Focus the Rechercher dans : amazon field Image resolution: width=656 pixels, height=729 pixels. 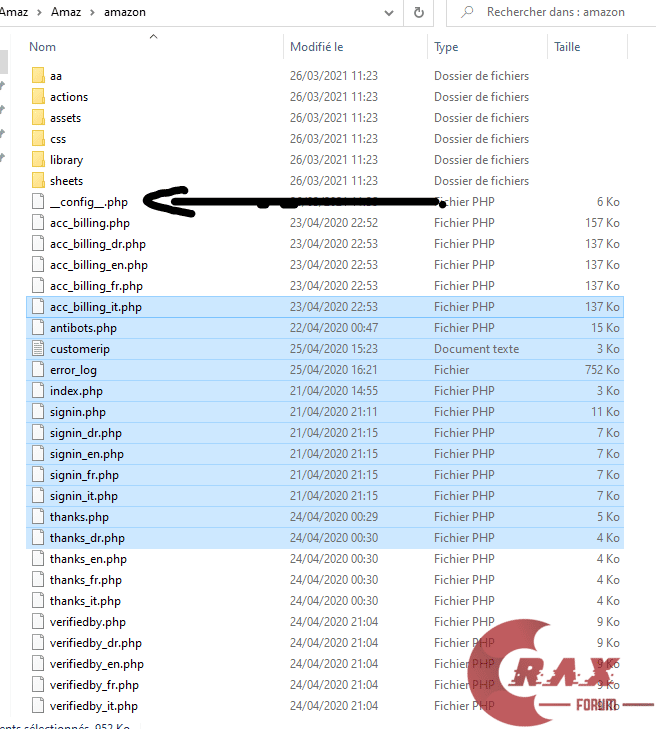pyautogui.click(x=555, y=12)
